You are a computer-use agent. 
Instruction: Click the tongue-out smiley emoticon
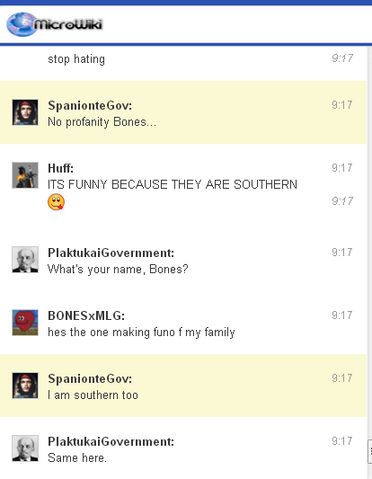pos(56,202)
